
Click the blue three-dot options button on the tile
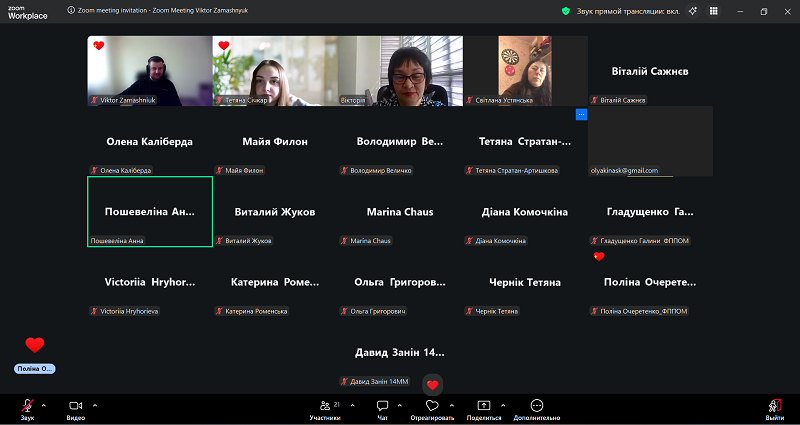581,114
